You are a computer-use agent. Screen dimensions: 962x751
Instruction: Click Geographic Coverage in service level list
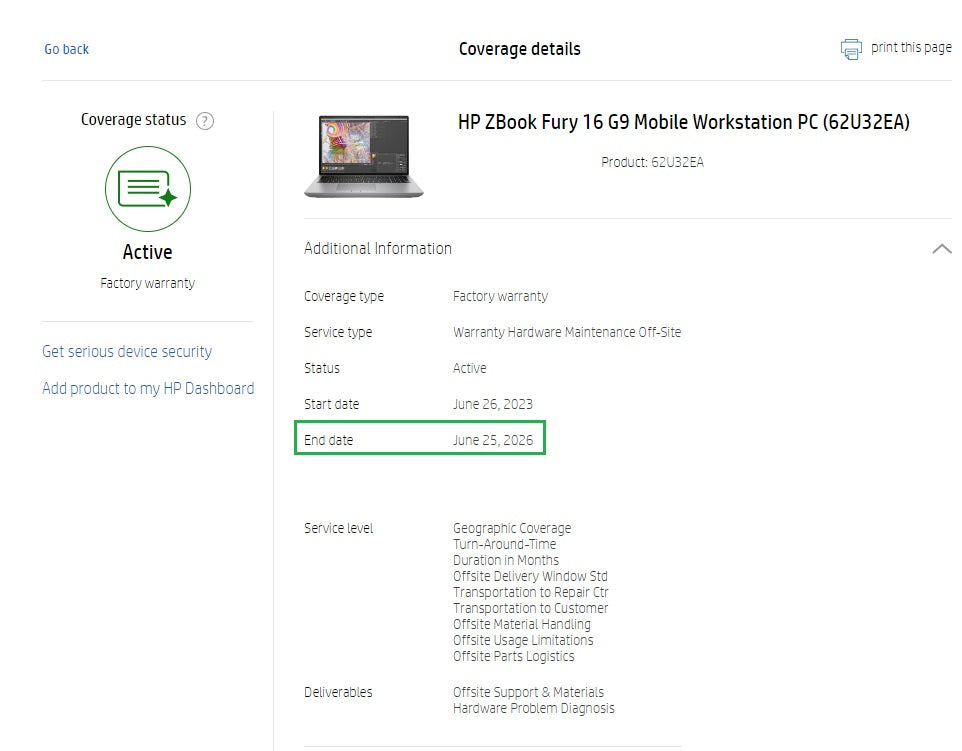coord(512,528)
